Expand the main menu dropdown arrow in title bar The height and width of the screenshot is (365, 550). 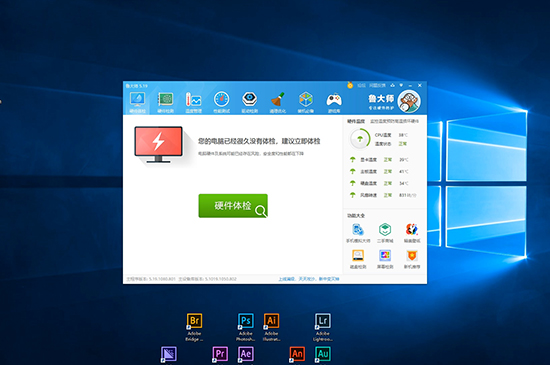401,85
